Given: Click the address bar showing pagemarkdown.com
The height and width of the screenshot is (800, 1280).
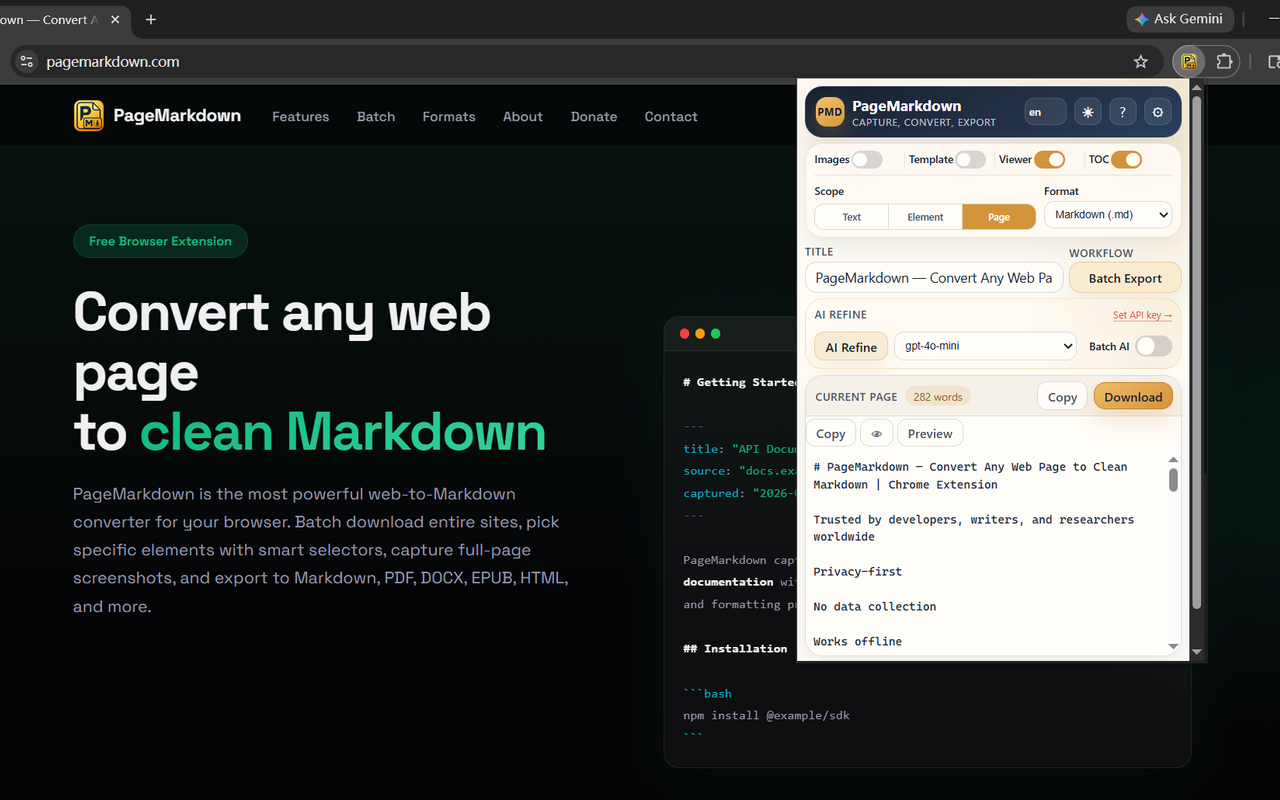Looking at the screenshot, I should [x=580, y=62].
